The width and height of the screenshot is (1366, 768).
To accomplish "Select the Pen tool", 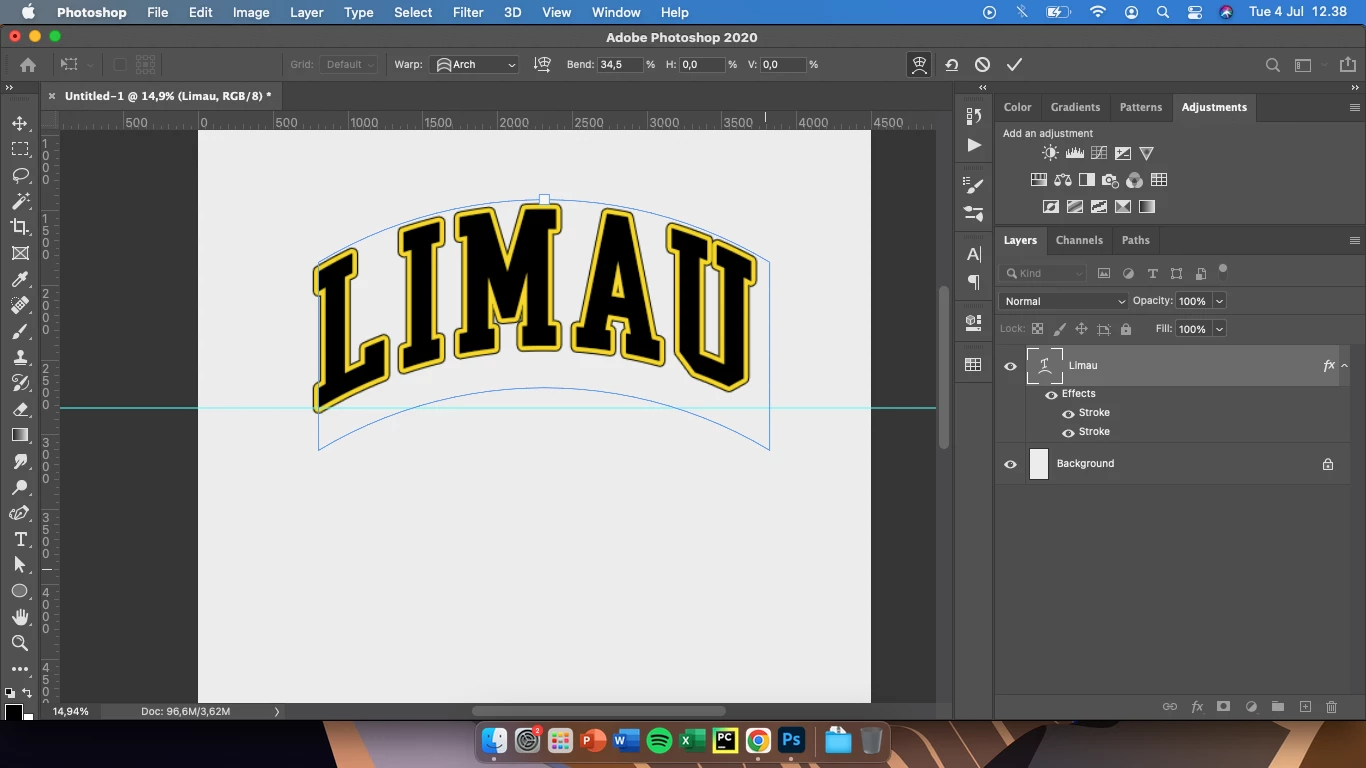I will pos(20,513).
